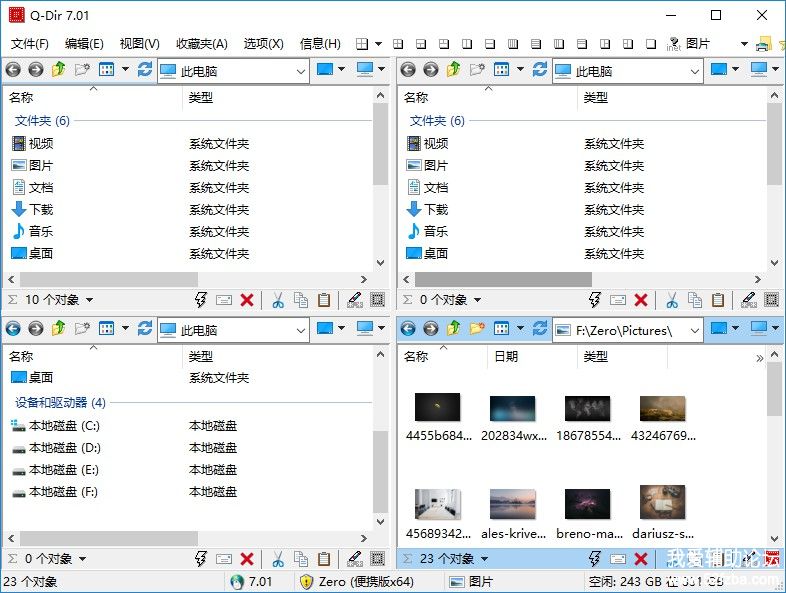Click copy icon in top-left pane
This screenshot has height=593, width=786.
pos(301,300)
